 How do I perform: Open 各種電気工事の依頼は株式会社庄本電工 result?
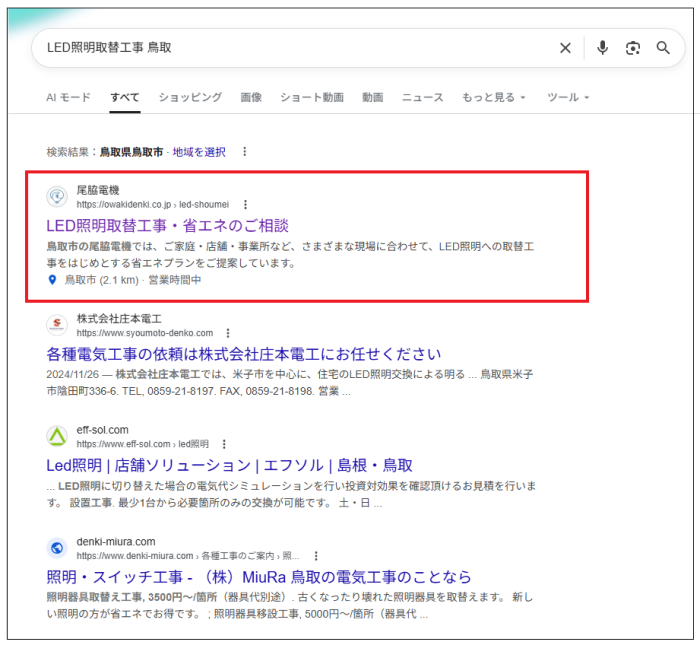pyautogui.click(x=244, y=354)
